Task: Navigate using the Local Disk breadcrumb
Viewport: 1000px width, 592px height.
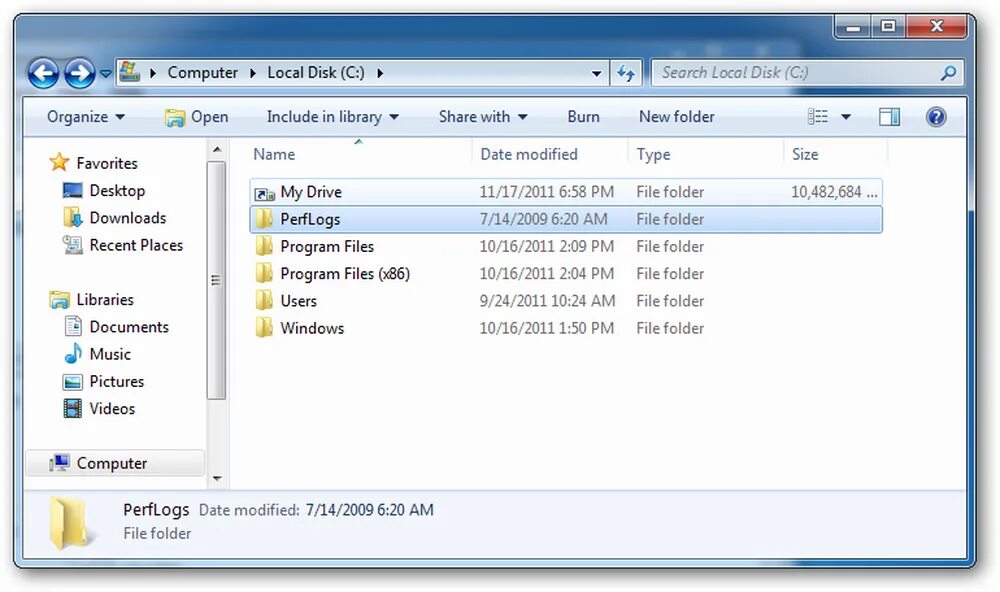Action: [x=315, y=72]
